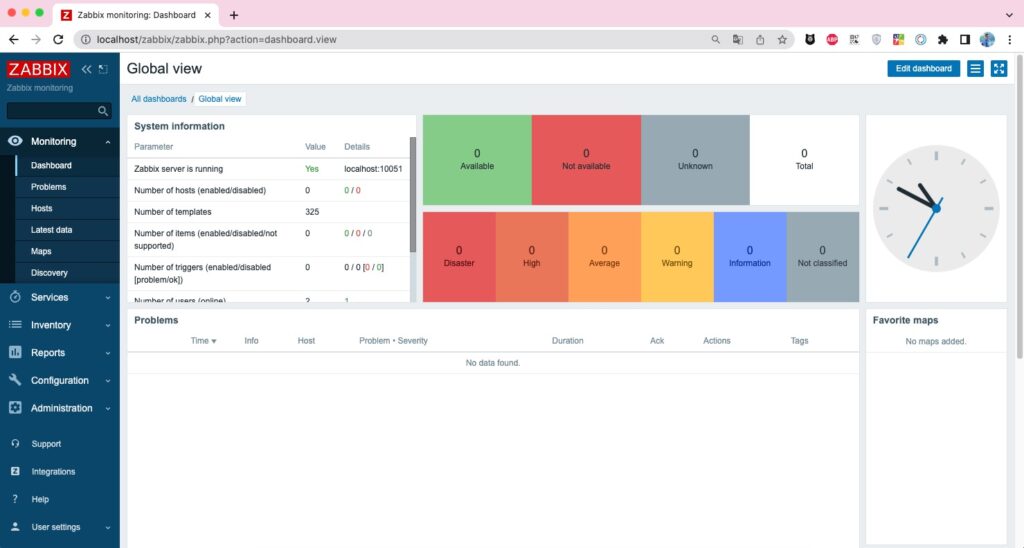Click the Average severity tile
The width and height of the screenshot is (1024, 548).
click(x=604, y=257)
